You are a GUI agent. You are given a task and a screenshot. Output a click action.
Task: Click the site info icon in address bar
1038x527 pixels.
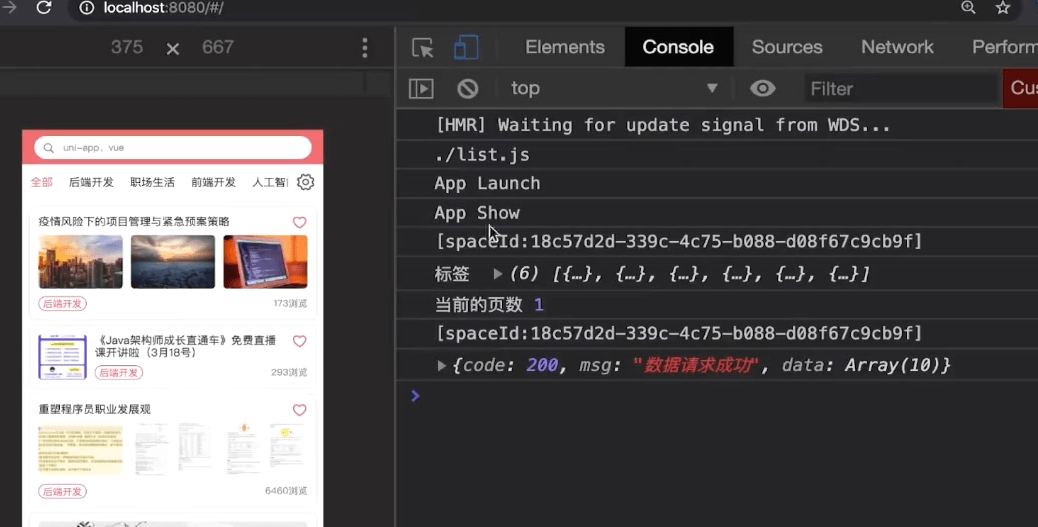click(87, 8)
